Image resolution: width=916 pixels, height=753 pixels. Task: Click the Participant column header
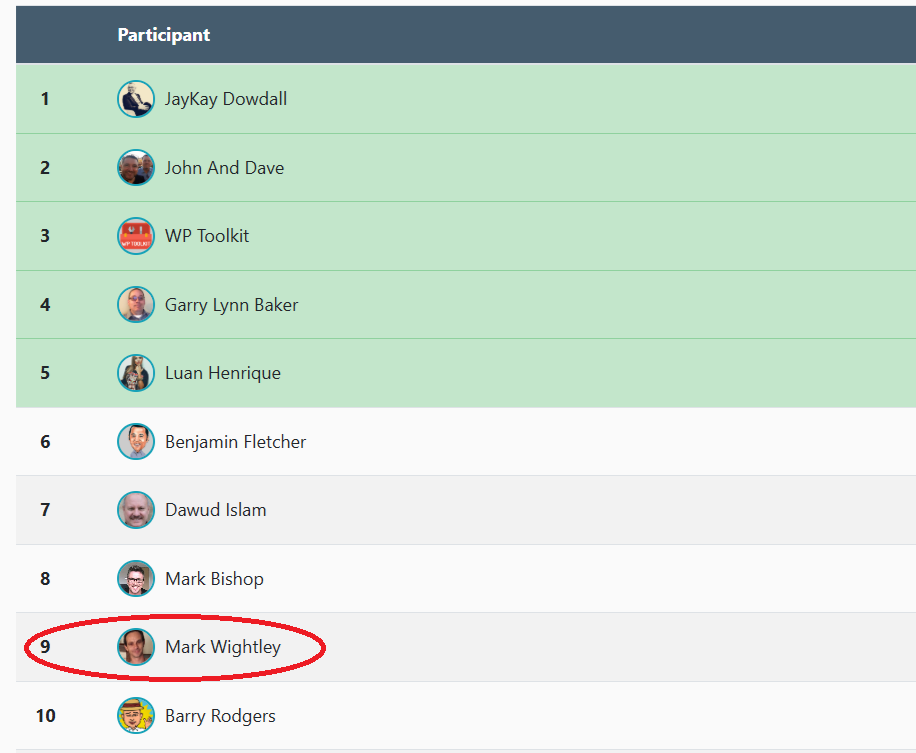[164, 35]
